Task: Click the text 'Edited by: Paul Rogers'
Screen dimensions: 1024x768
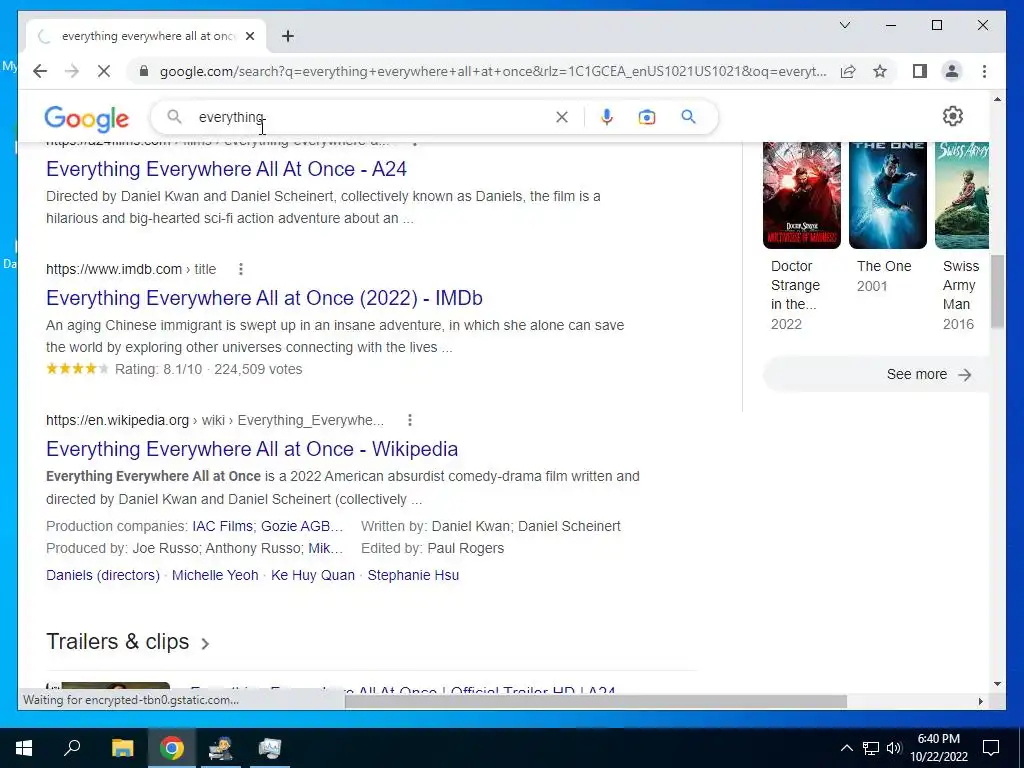Action: 432,549
